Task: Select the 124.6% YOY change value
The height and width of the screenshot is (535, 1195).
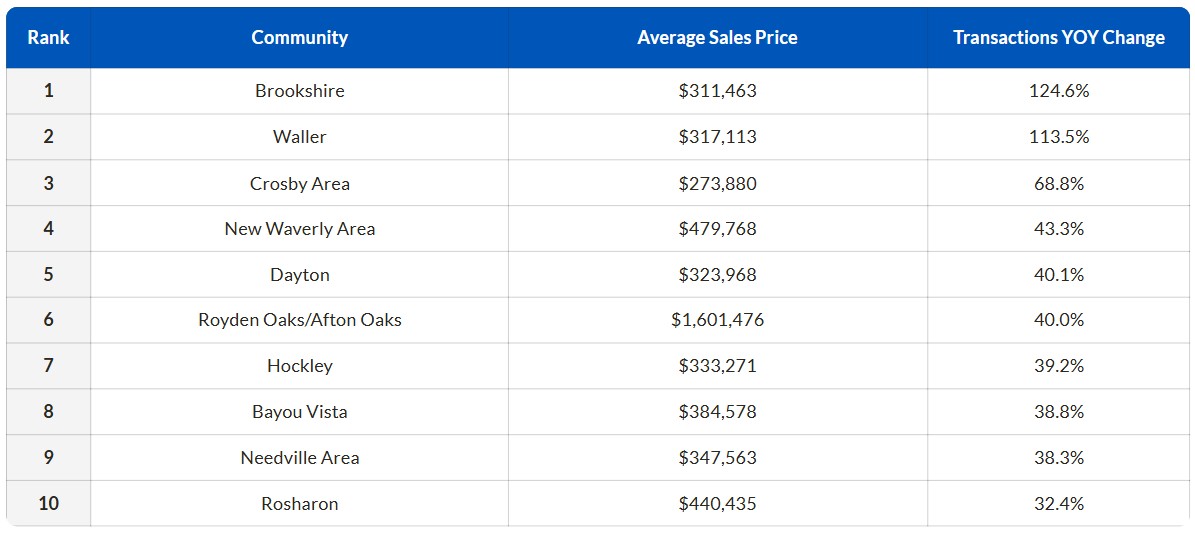Action: (x=1059, y=91)
